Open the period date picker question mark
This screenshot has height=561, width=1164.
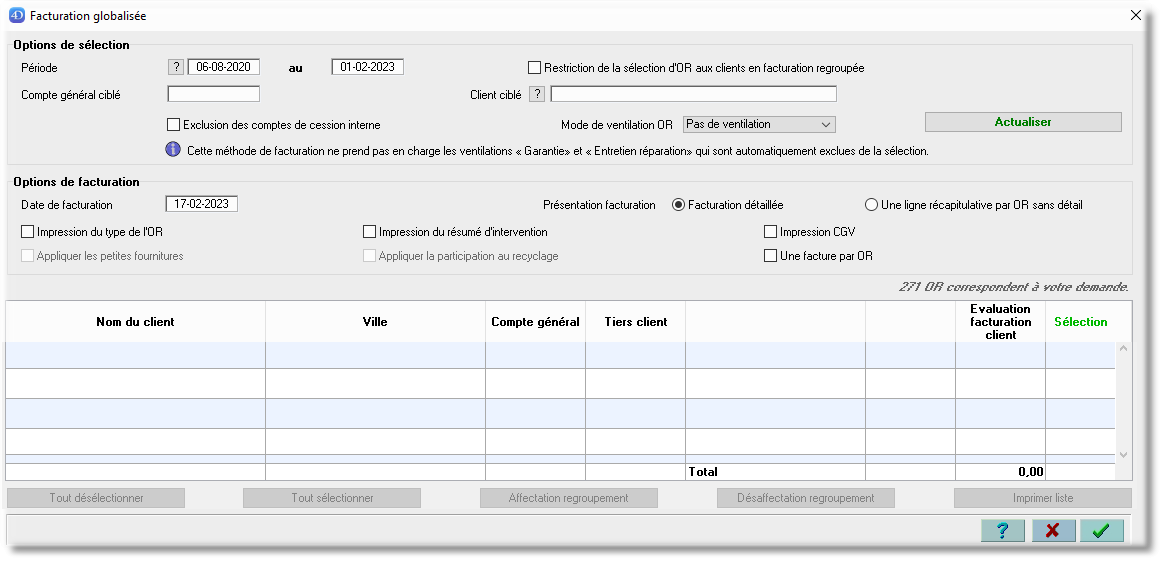[176, 67]
